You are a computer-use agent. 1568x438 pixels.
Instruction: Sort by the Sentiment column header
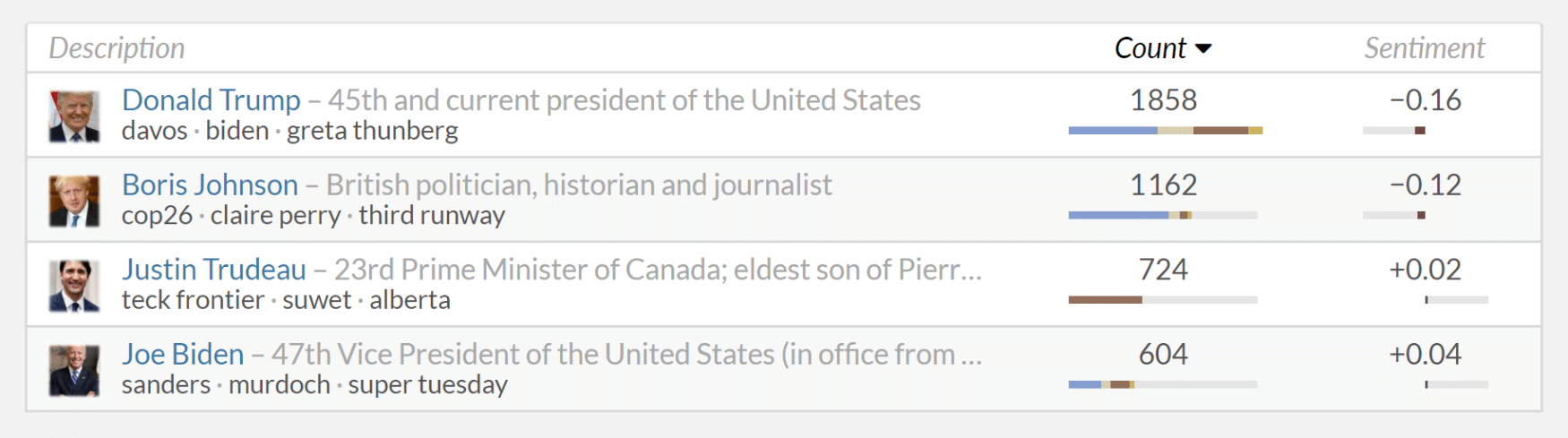click(1425, 48)
